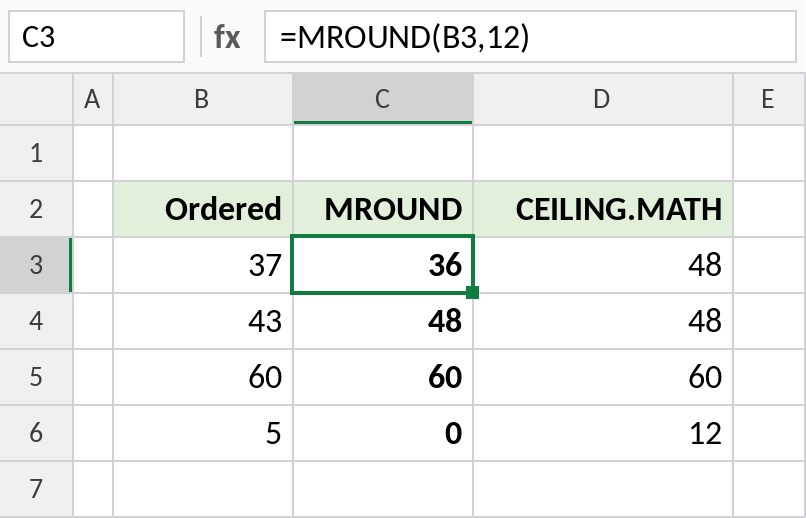Click empty cell D1

pyautogui.click(x=603, y=153)
